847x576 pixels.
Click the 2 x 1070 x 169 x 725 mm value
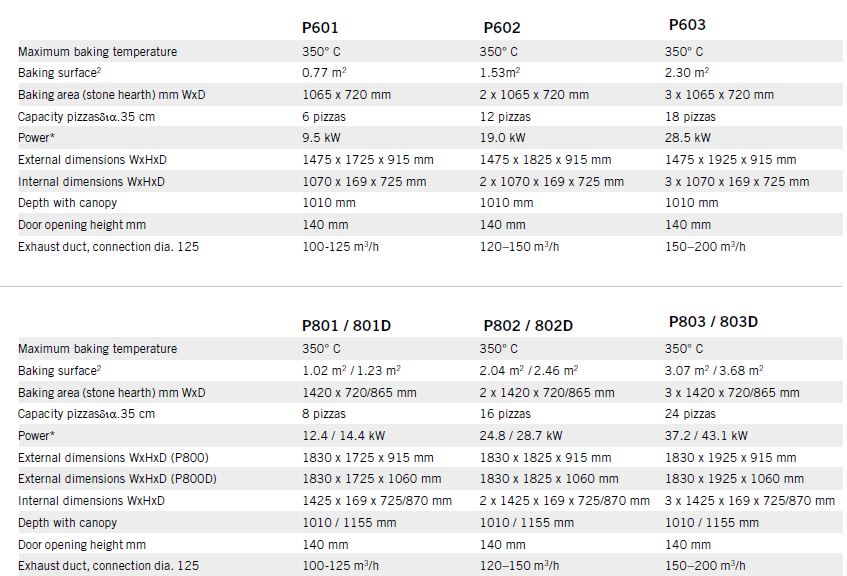(x=551, y=182)
